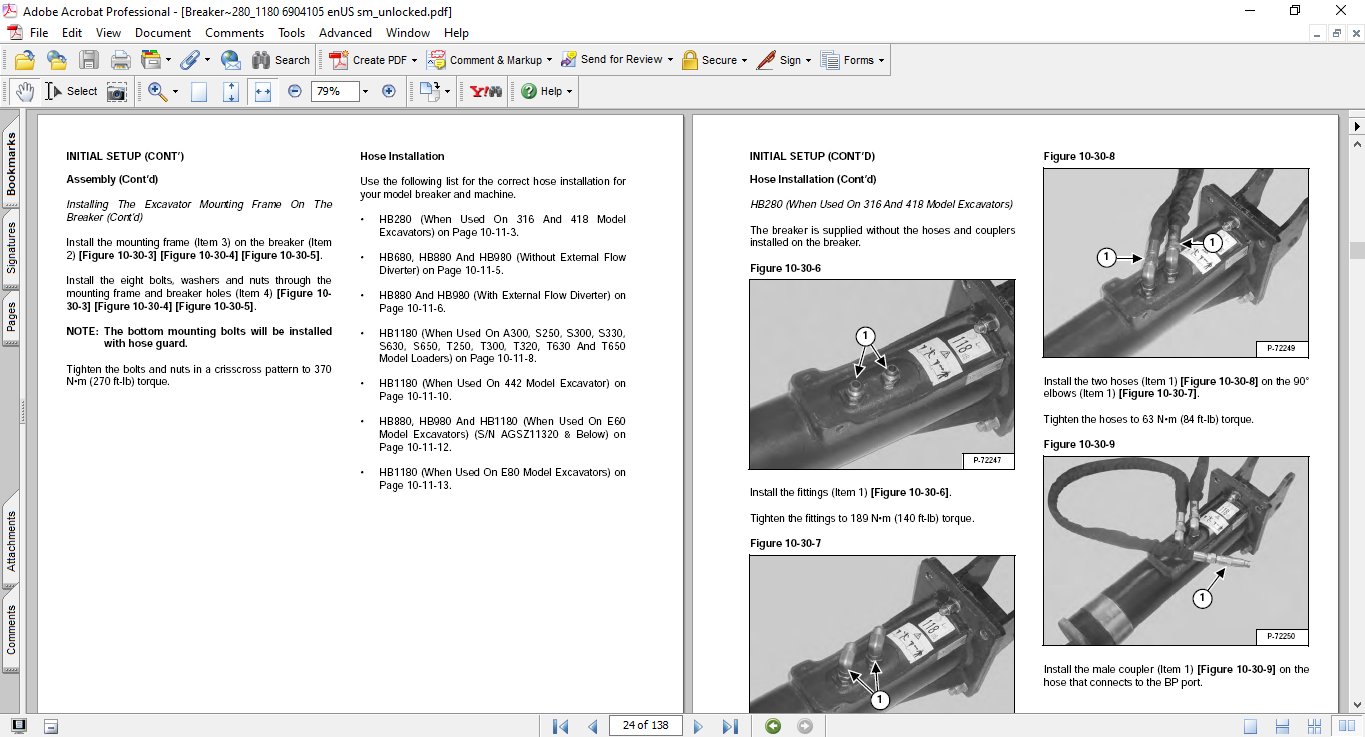Image resolution: width=1365 pixels, height=737 pixels.
Task: Select the Zoom In magnifier tool
Action: pos(157,91)
